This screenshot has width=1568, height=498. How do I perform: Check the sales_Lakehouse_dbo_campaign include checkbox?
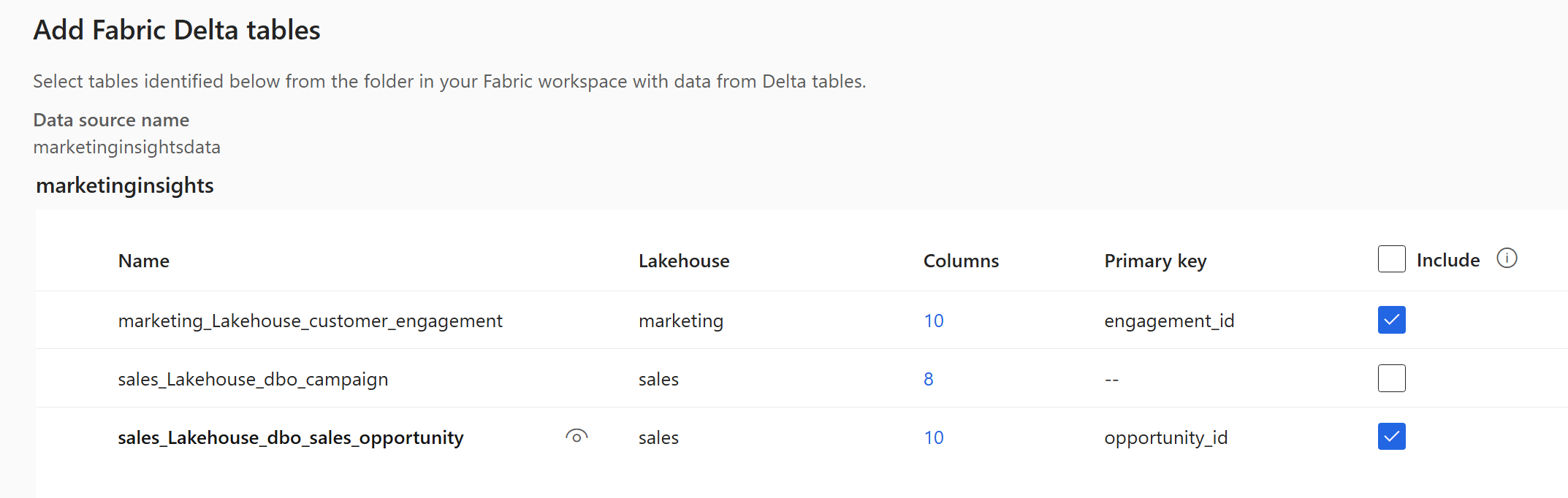click(1391, 378)
